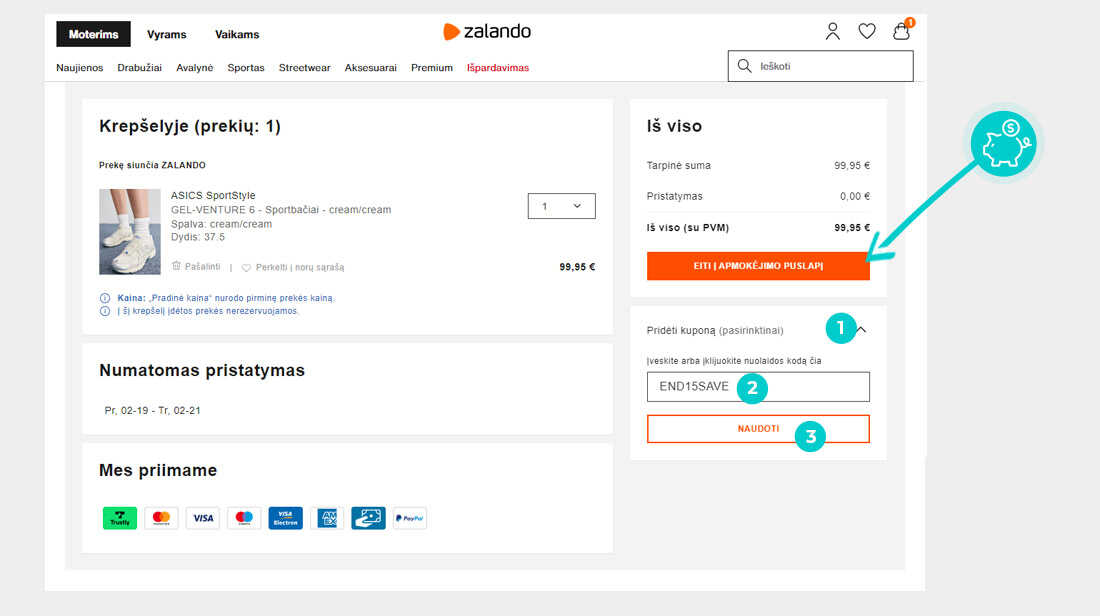Click the PayPal payment icon
This screenshot has width=1100, height=616.
click(410, 518)
